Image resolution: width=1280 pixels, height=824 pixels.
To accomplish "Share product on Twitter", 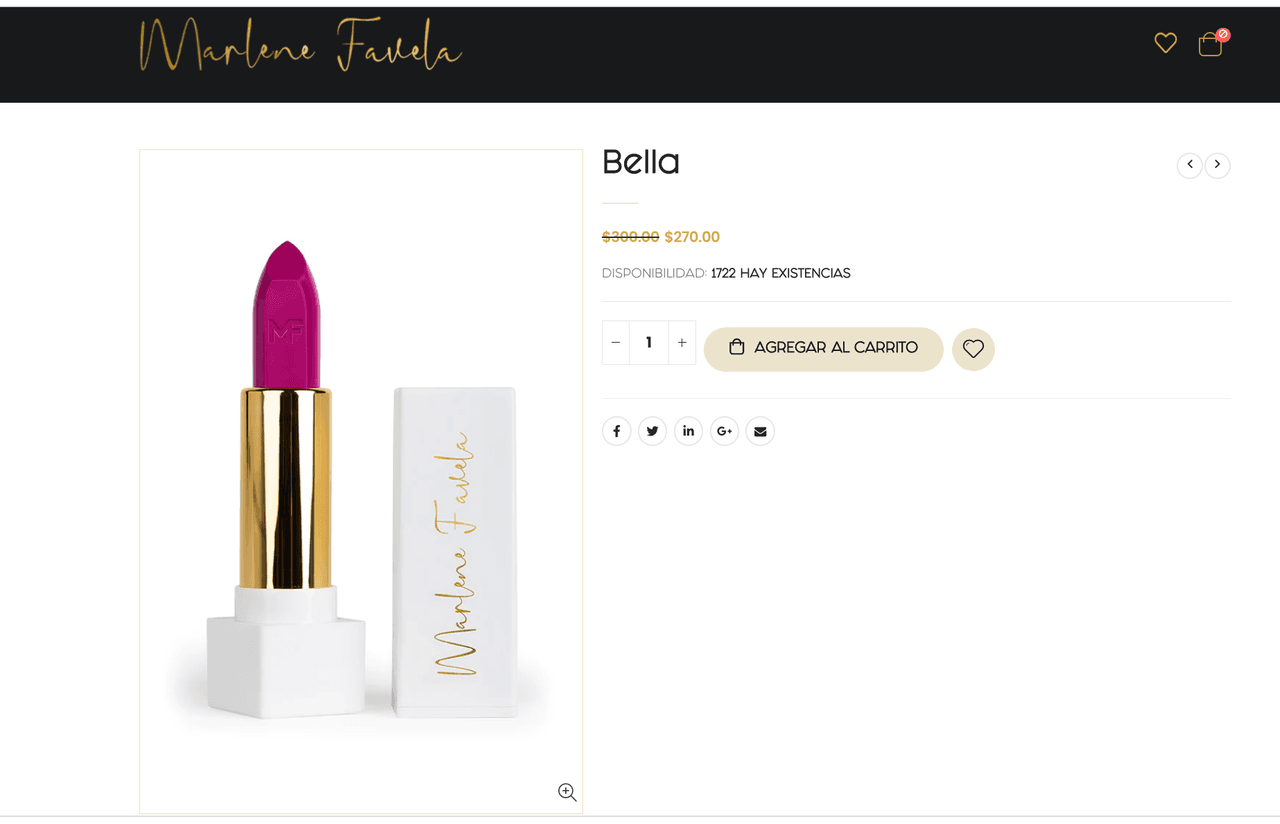I will click(x=653, y=431).
